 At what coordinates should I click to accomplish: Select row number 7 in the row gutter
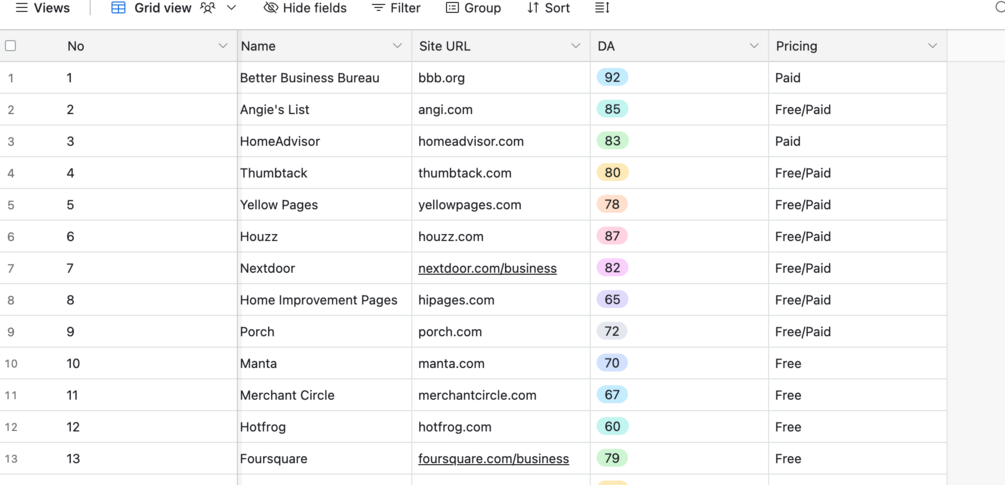[11, 268]
